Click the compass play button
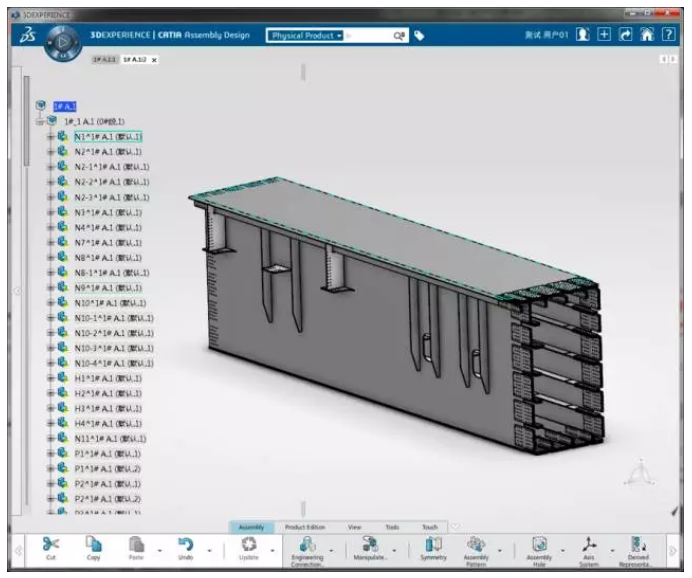Viewport: 692px width, 578px height. [63, 43]
